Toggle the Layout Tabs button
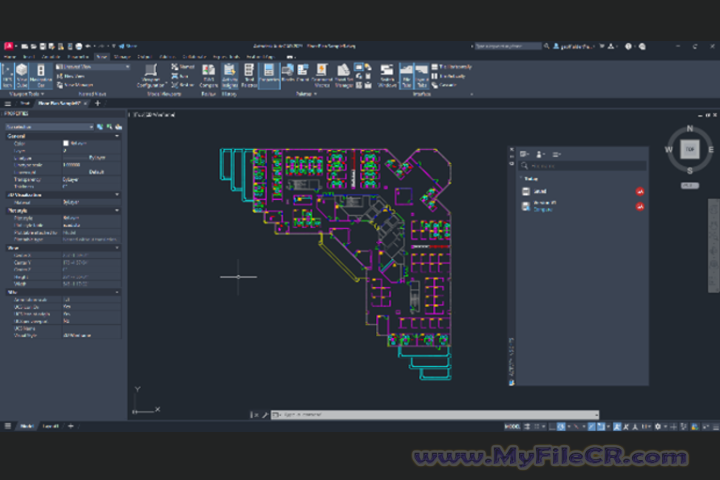Screen dimensions: 720x480 (422, 76)
